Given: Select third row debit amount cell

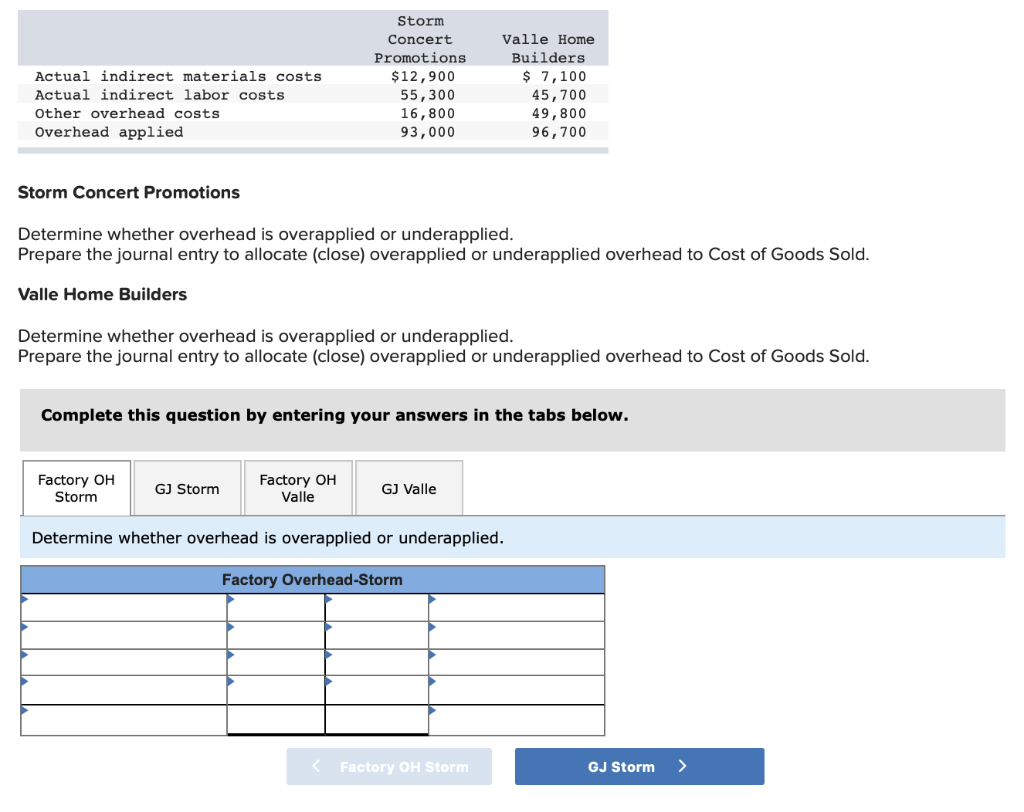Looking at the screenshot, I should [276, 662].
